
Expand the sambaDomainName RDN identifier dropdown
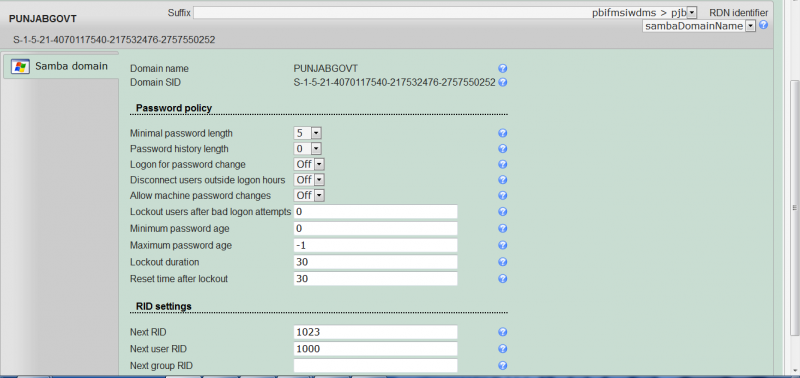coord(698,26)
